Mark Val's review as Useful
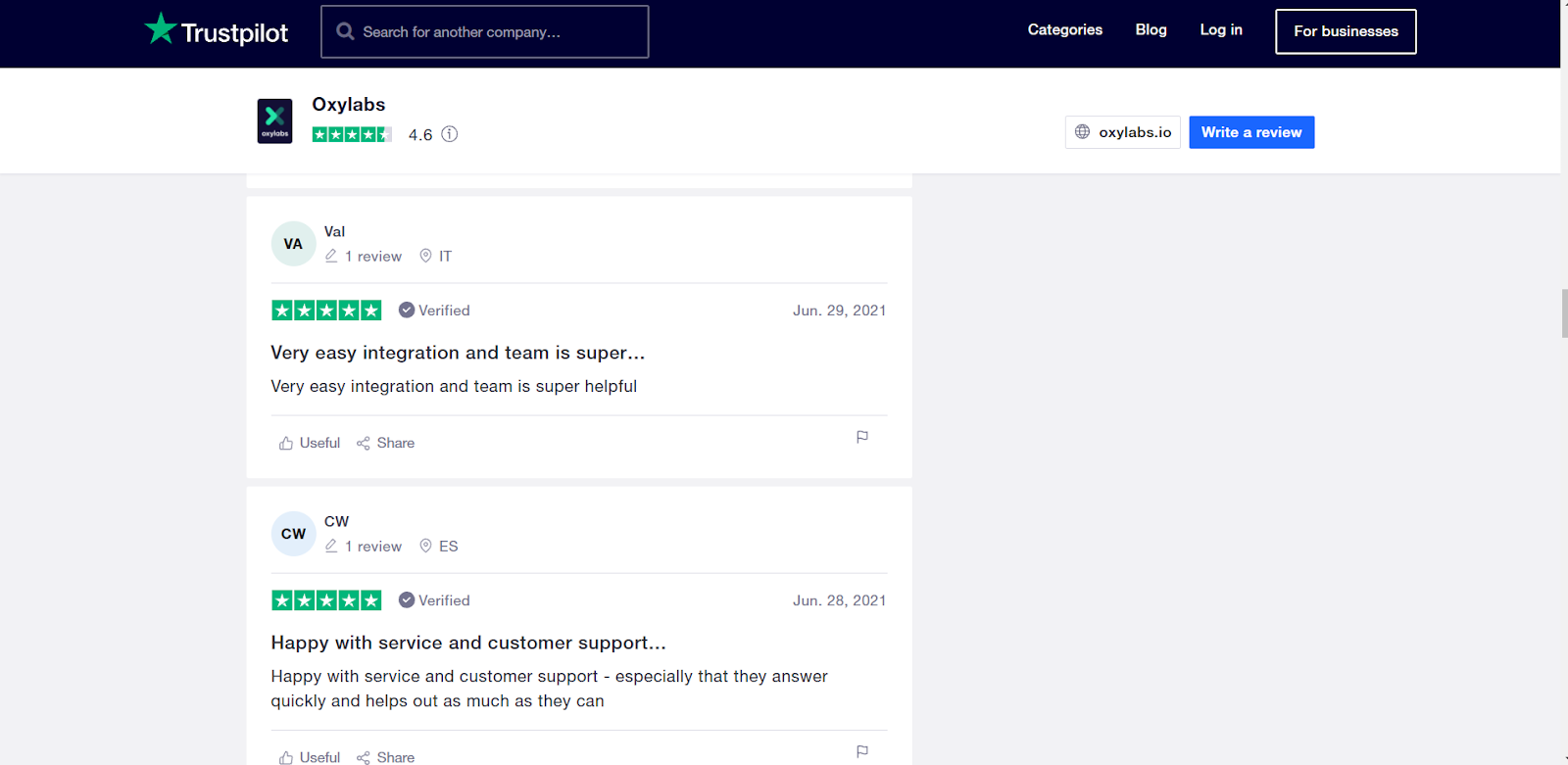Viewport: 1568px width, 765px height. tap(310, 443)
